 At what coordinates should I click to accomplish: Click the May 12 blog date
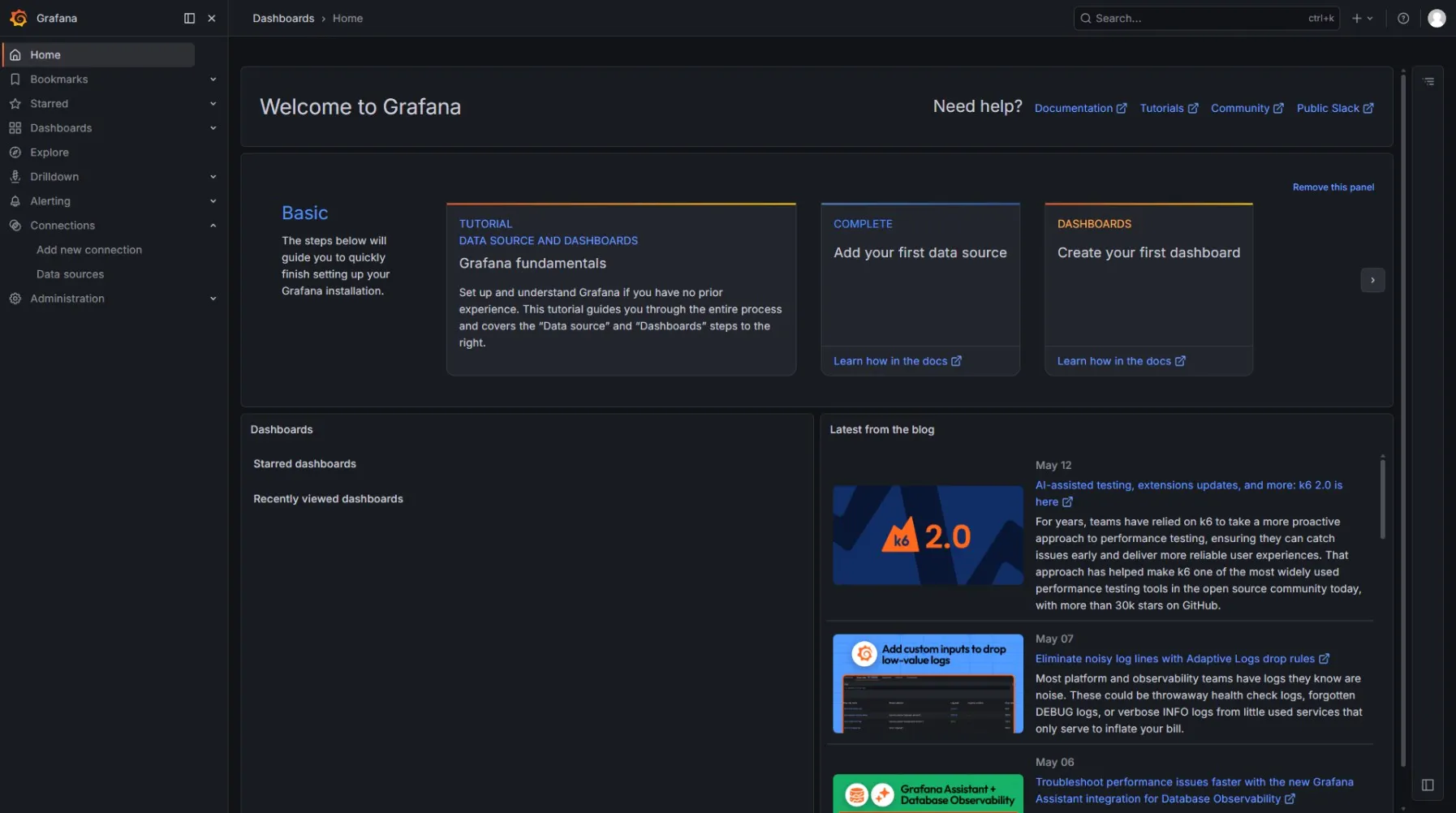1053,465
